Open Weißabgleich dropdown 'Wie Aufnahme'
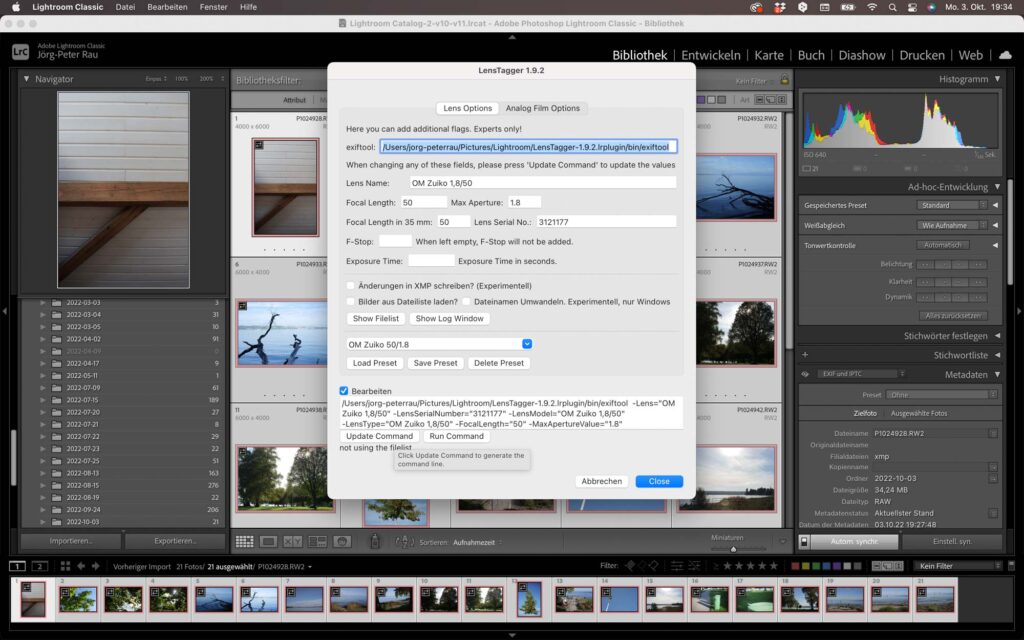The image size is (1024, 640). coord(953,225)
